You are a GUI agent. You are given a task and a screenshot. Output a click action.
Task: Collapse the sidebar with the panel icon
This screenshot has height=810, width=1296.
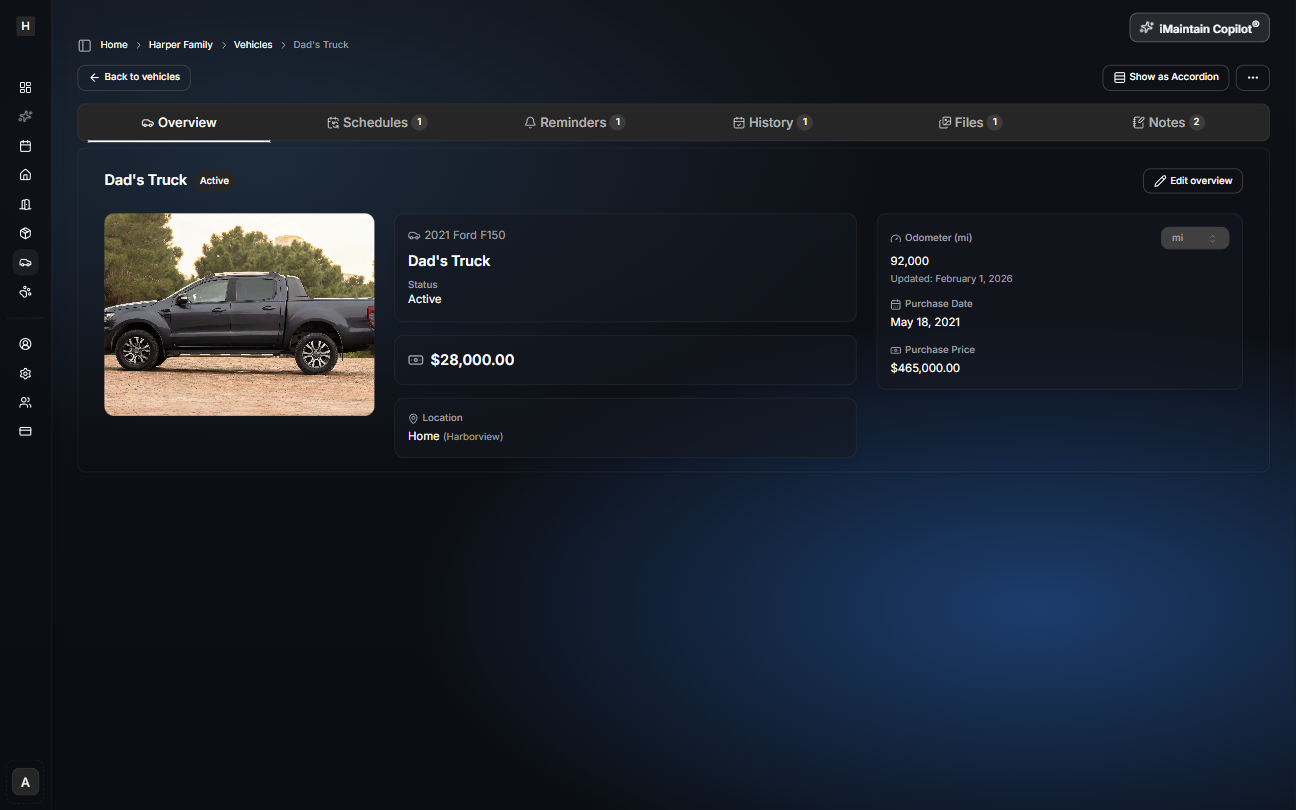83,44
